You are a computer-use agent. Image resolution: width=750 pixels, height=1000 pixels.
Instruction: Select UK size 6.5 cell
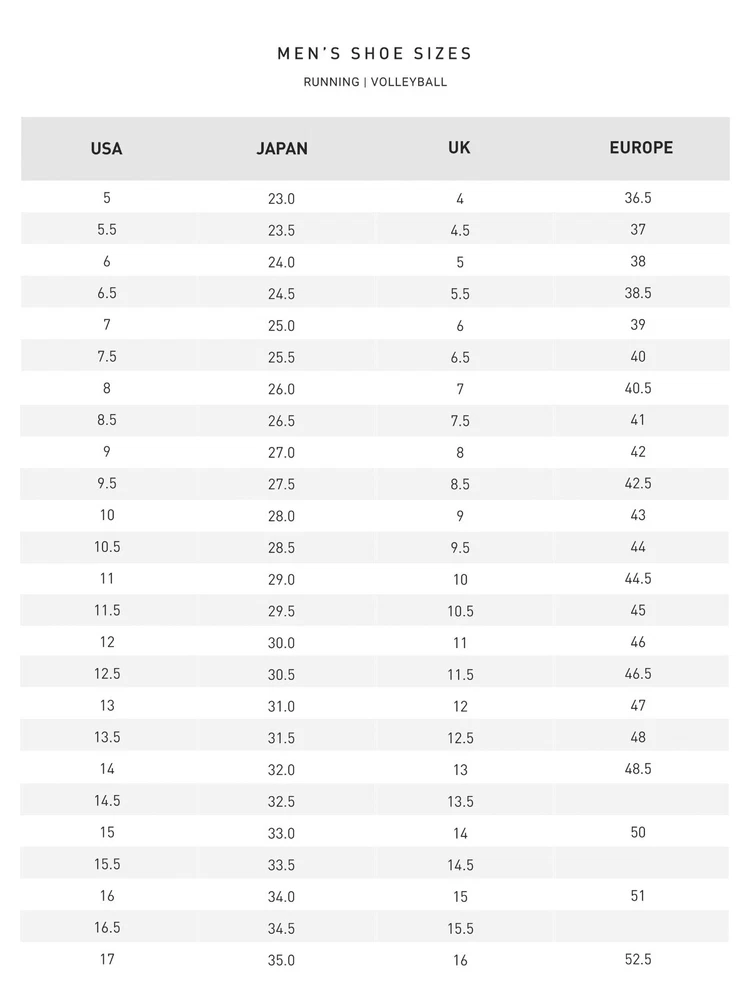[460, 357]
